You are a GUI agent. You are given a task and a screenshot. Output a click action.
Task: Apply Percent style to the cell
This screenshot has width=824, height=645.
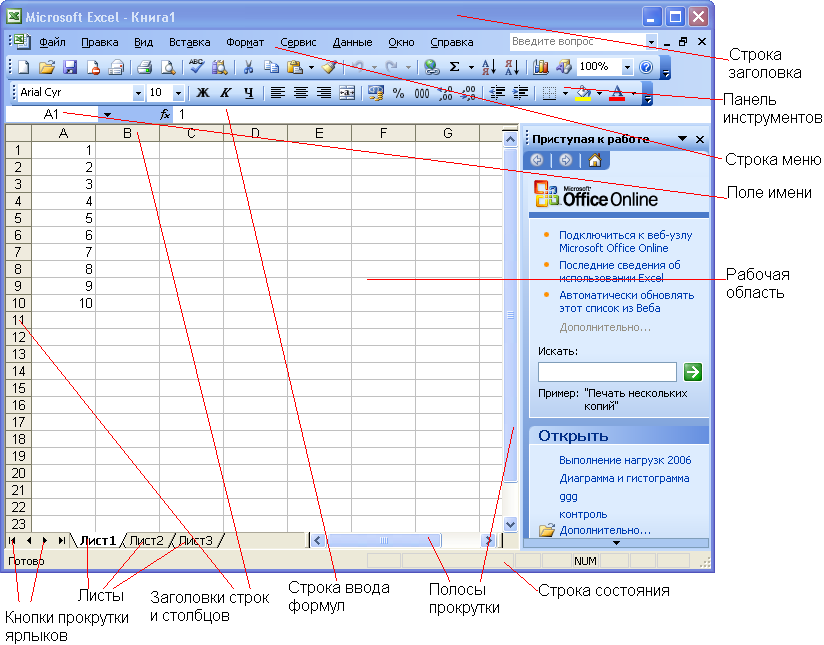(398, 94)
